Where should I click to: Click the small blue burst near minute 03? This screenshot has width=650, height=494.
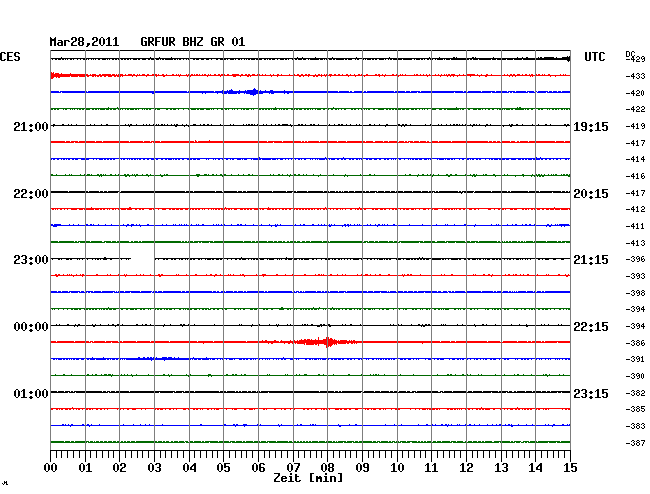pos(160,358)
